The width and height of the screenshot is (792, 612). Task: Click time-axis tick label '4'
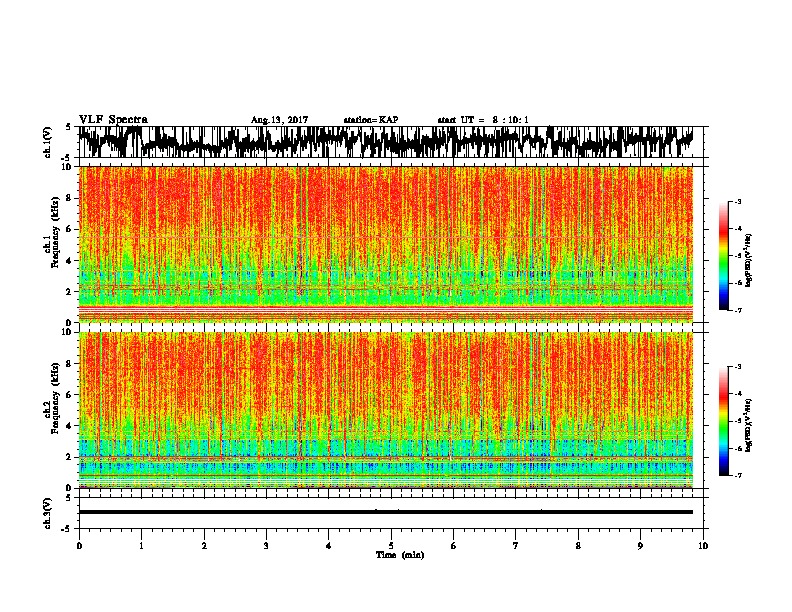point(328,546)
